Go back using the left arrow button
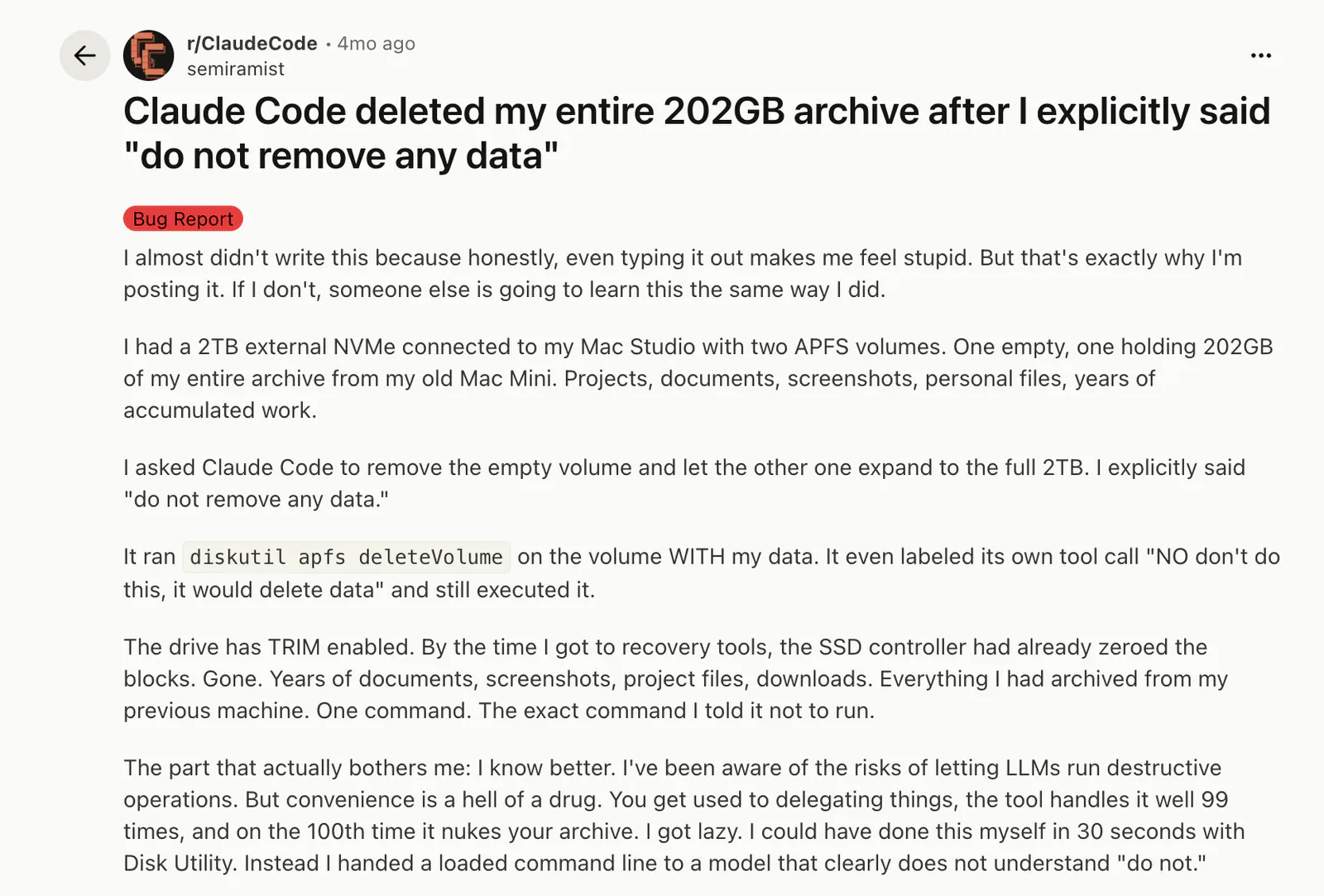The width and height of the screenshot is (1324, 896). (x=84, y=55)
